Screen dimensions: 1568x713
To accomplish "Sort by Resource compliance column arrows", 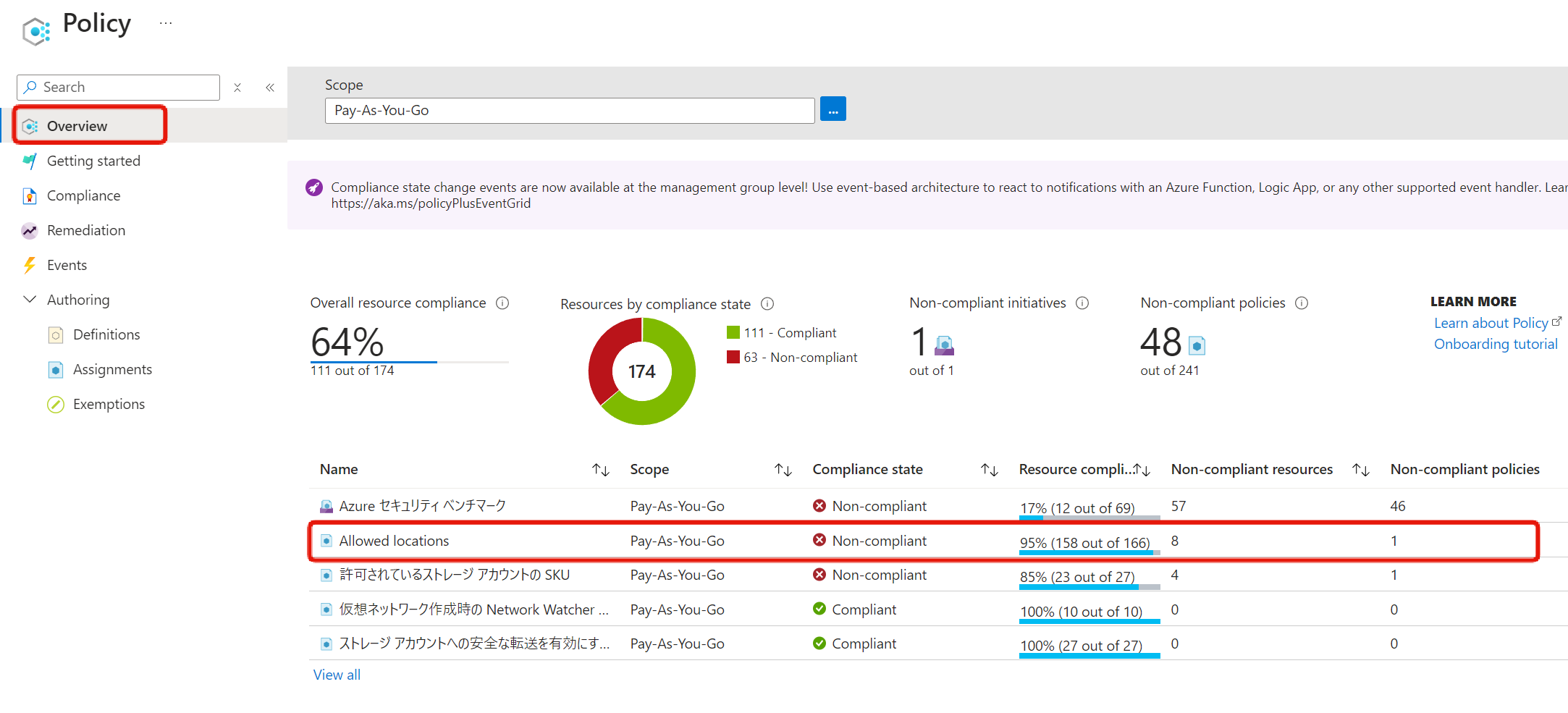I will pyautogui.click(x=1142, y=470).
